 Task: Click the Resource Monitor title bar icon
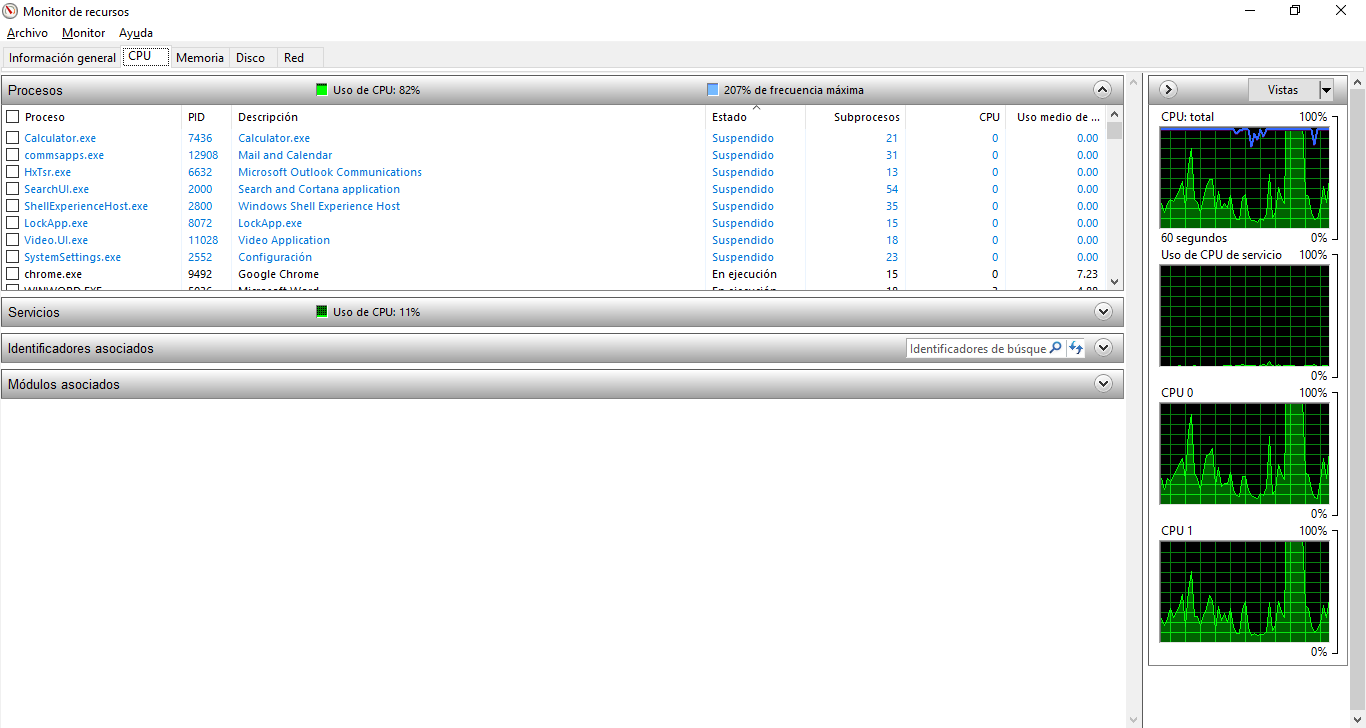tap(11, 11)
